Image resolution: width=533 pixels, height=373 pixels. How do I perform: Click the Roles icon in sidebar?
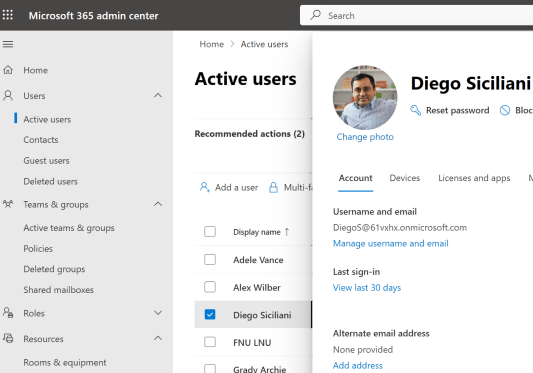click(8, 313)
